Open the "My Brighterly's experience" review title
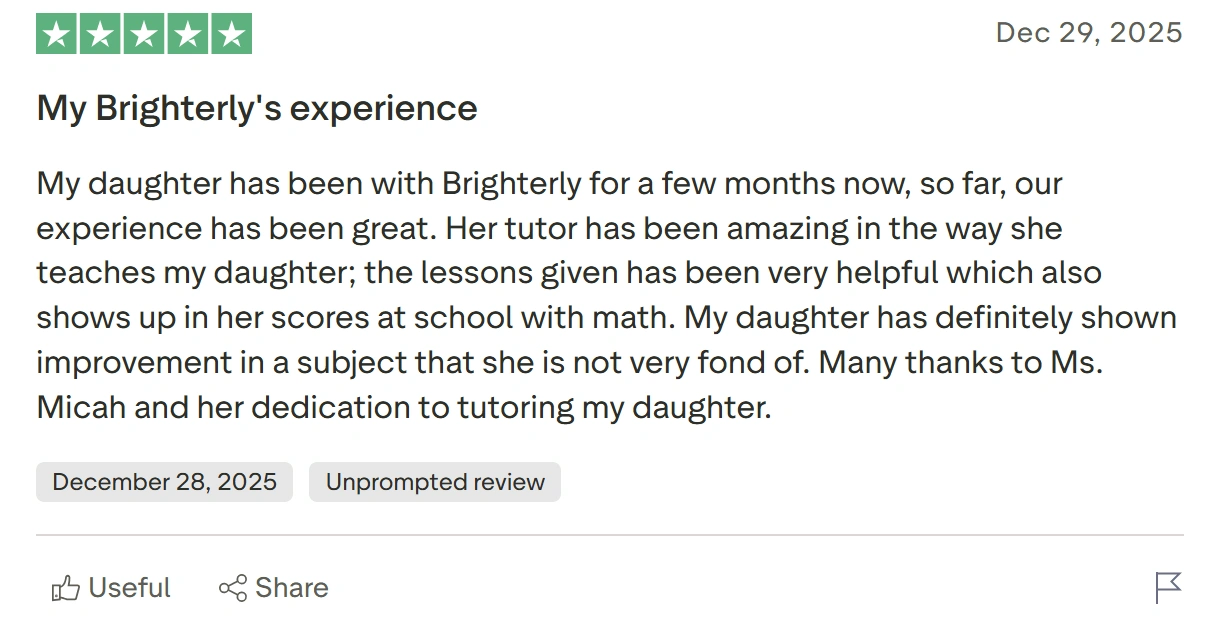 (x=257, y=108)
